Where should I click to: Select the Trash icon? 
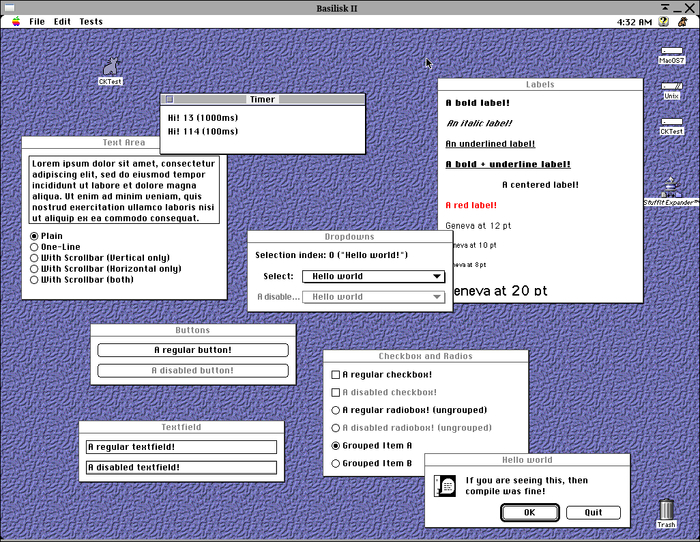[x=666, y=509]
